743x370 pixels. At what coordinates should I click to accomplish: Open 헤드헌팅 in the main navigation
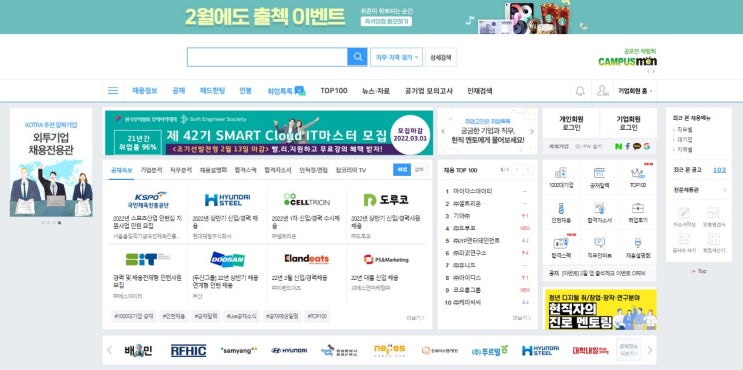[x=212, y=90]
